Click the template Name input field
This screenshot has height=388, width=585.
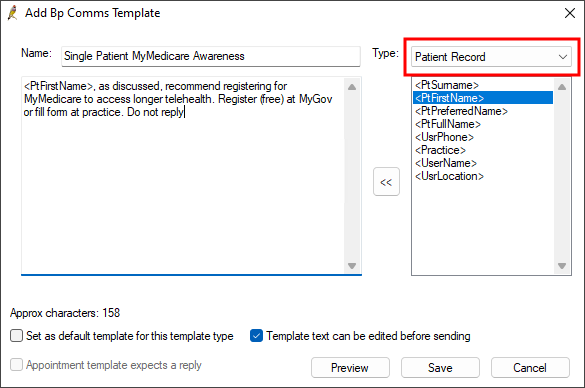coord(211,56)
